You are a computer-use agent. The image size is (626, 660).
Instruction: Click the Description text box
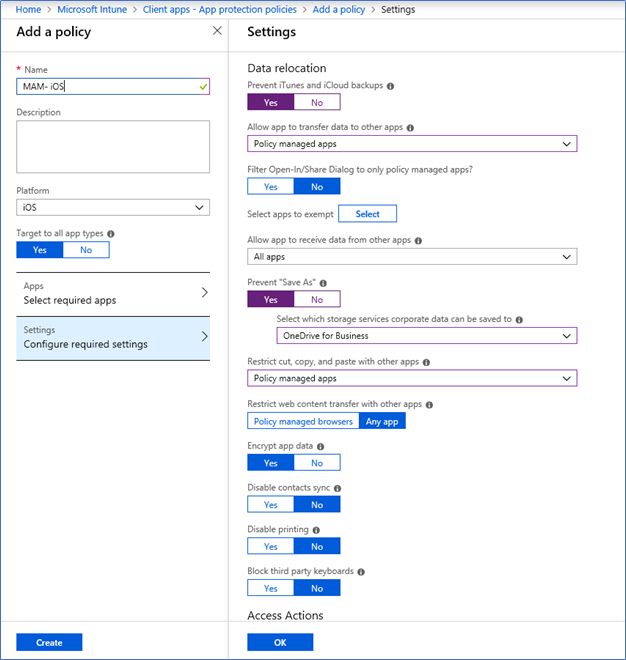click(x=113, y=147)
